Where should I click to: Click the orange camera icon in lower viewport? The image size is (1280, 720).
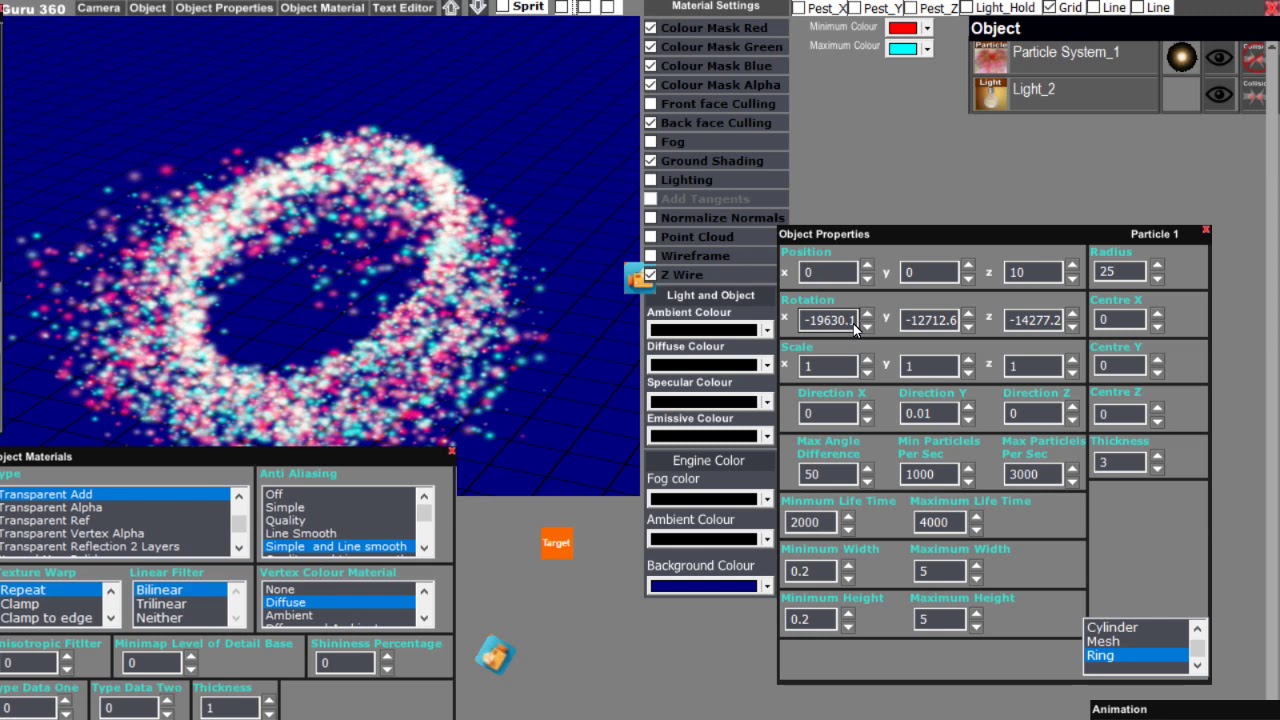[x=494, y=654]
